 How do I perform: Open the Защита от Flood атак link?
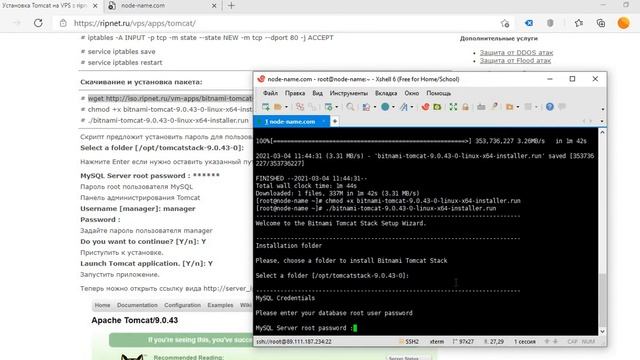coord(515,60)
